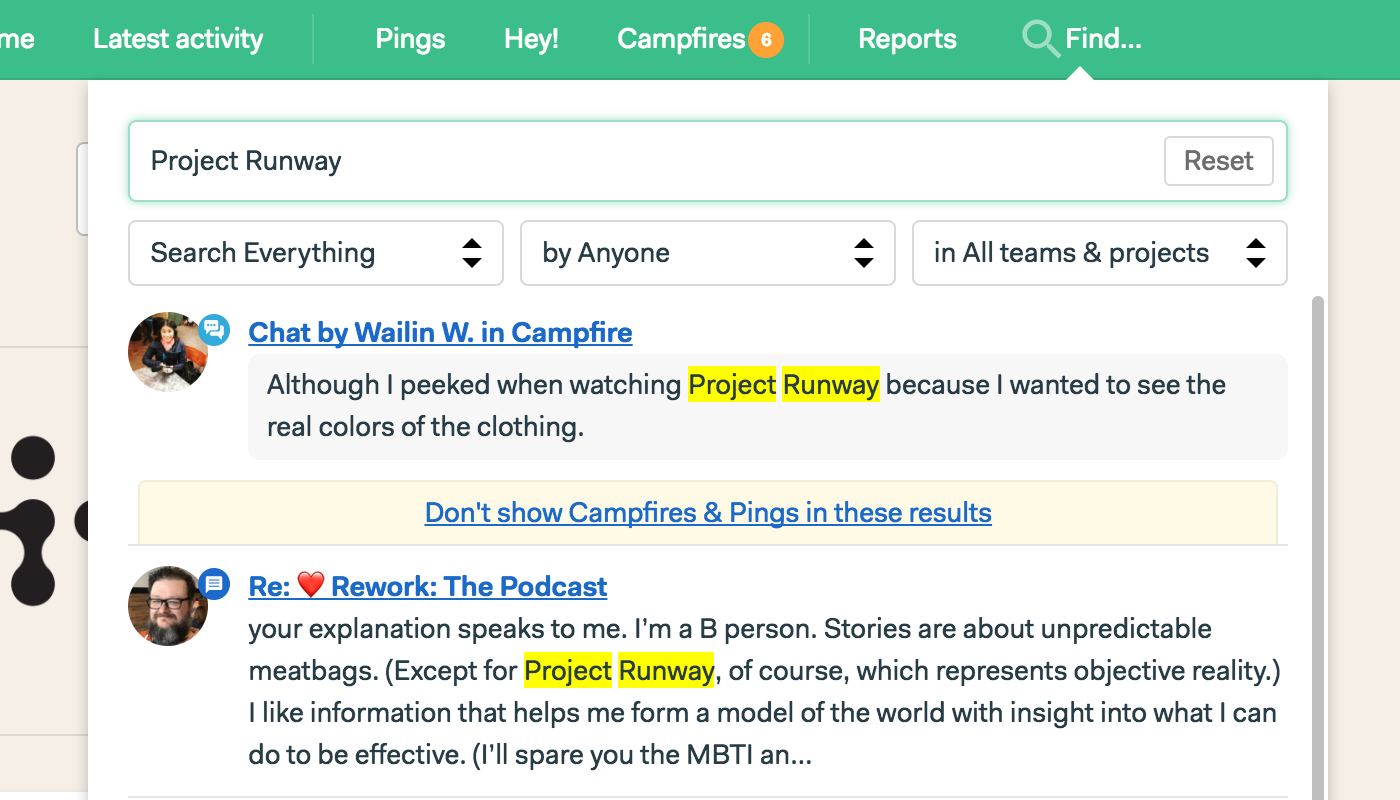Click the message document badge on Rework avatar
Viewport: 1400px width, 800px height.
[x=214, y=584]
